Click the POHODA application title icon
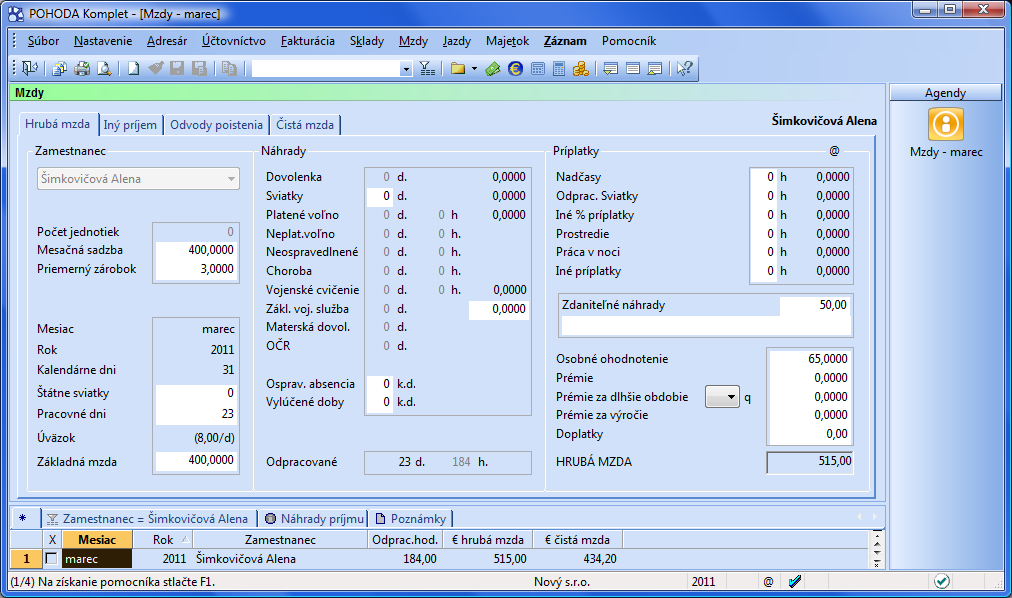 pos(15,14)
